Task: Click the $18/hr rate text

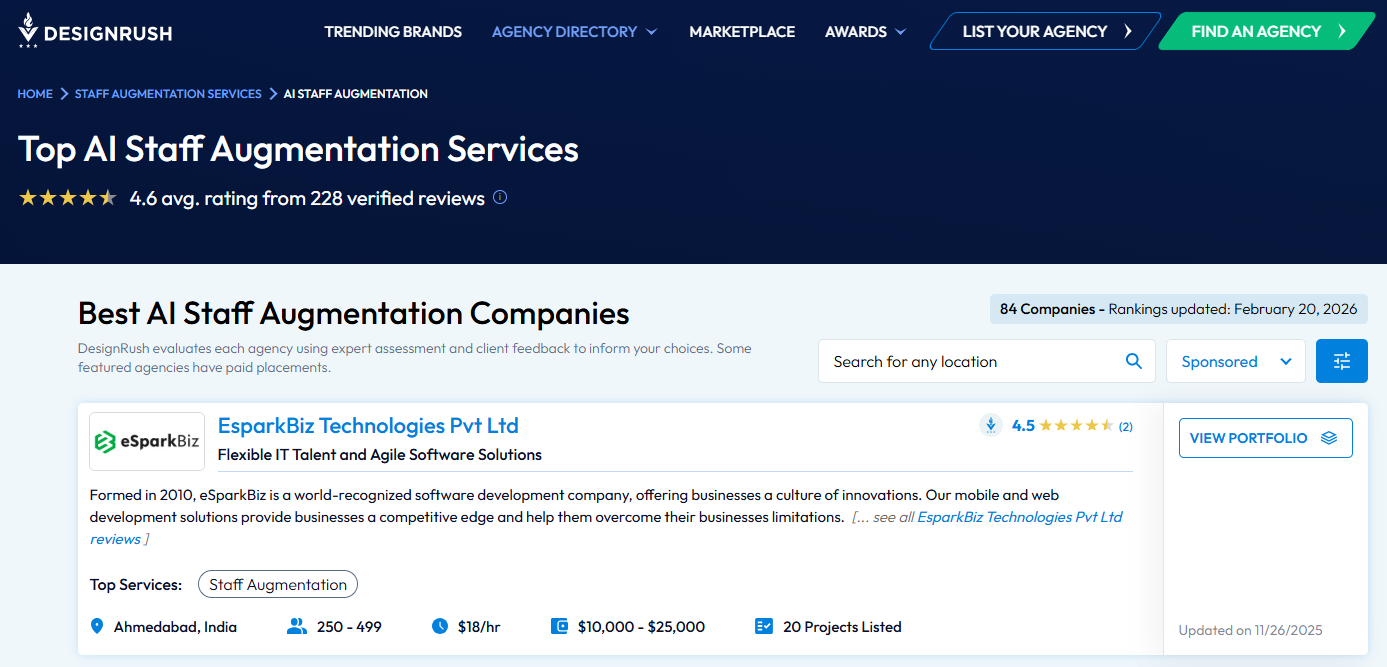Action: tap(479, 627)
